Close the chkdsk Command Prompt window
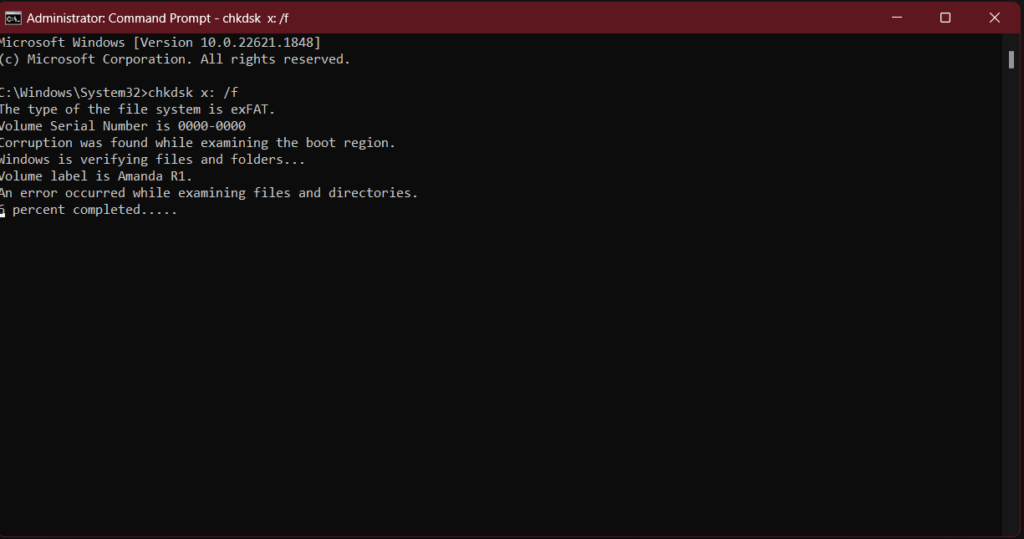Image resolution: width=1024 pixels, height=539 pixels. pyautogui.click(x=994, y=18)
